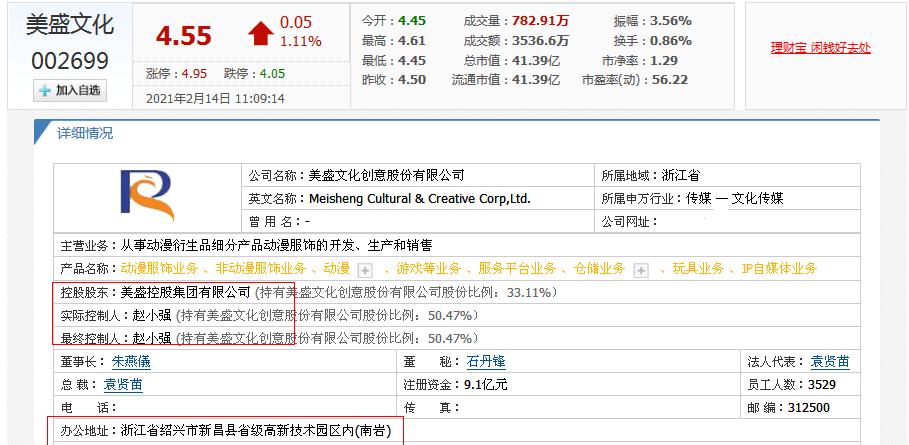Click the 今开 value 4.45
This screenshot has height=445, width=909.
(x=412, y=21)
